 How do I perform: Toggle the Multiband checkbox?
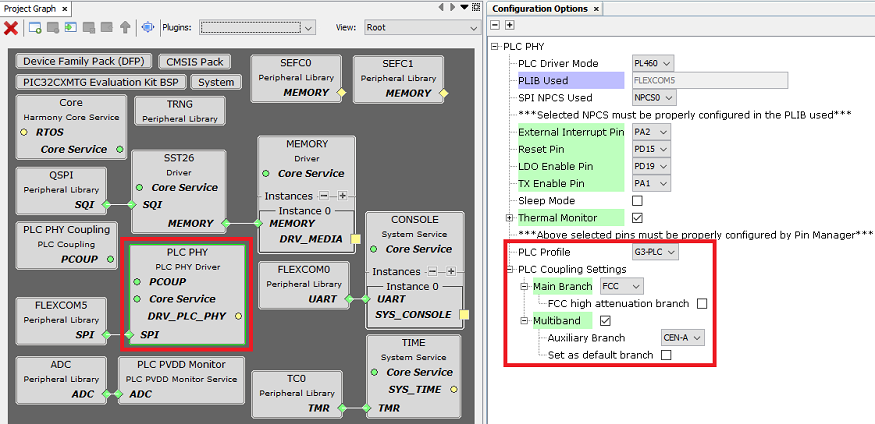(x=604, y=321)
